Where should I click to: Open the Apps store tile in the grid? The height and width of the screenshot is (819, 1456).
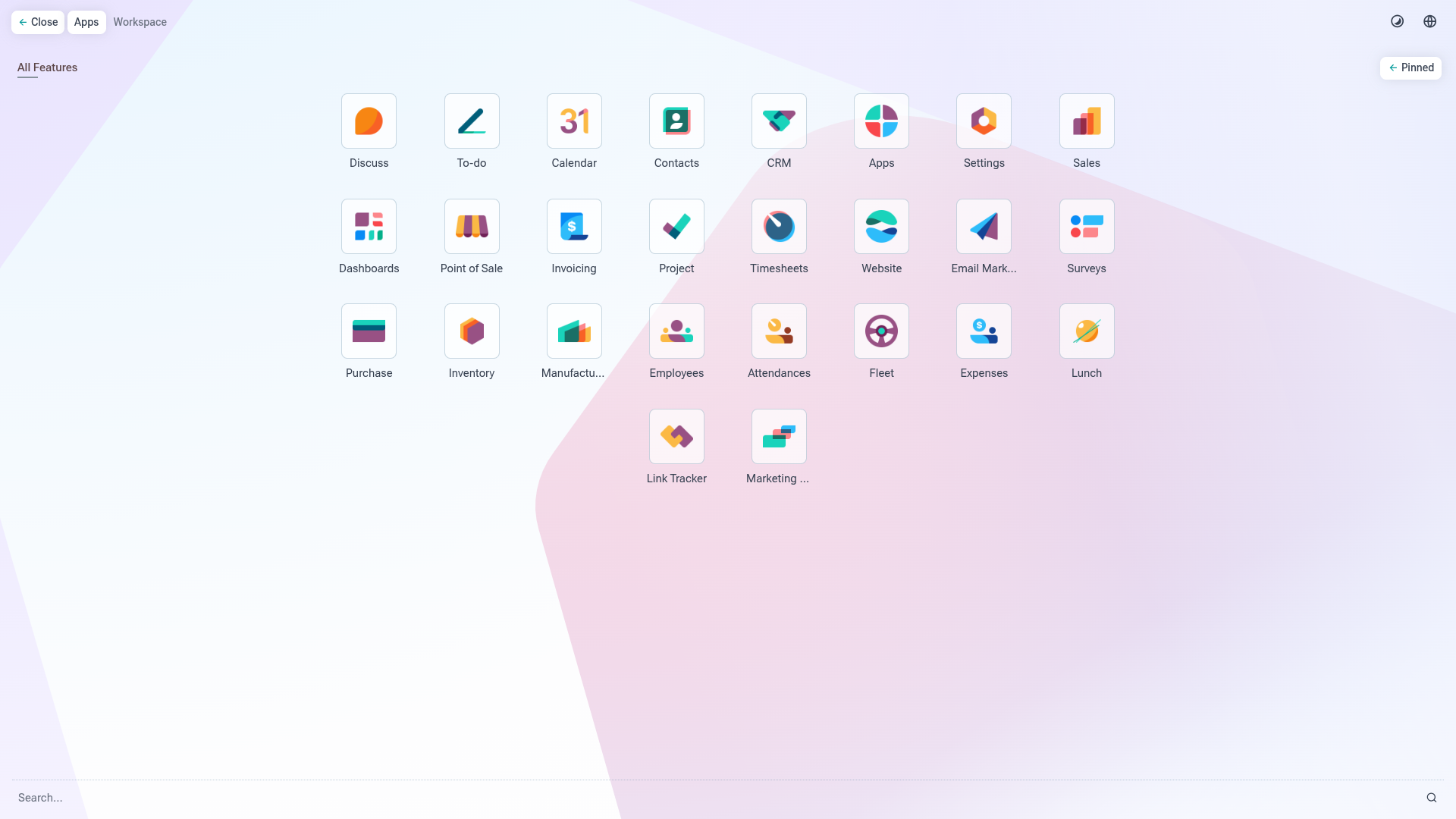click(881, 121)
